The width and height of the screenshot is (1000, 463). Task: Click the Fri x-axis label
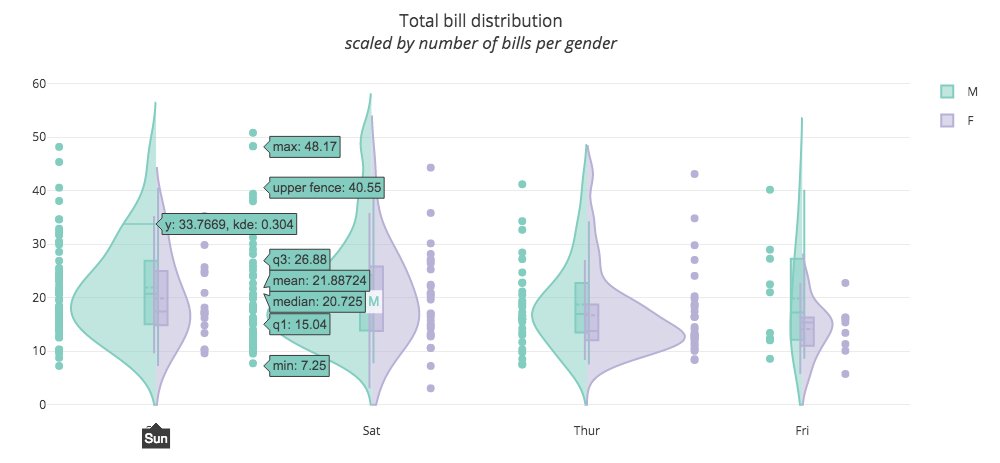click(802, 432)
